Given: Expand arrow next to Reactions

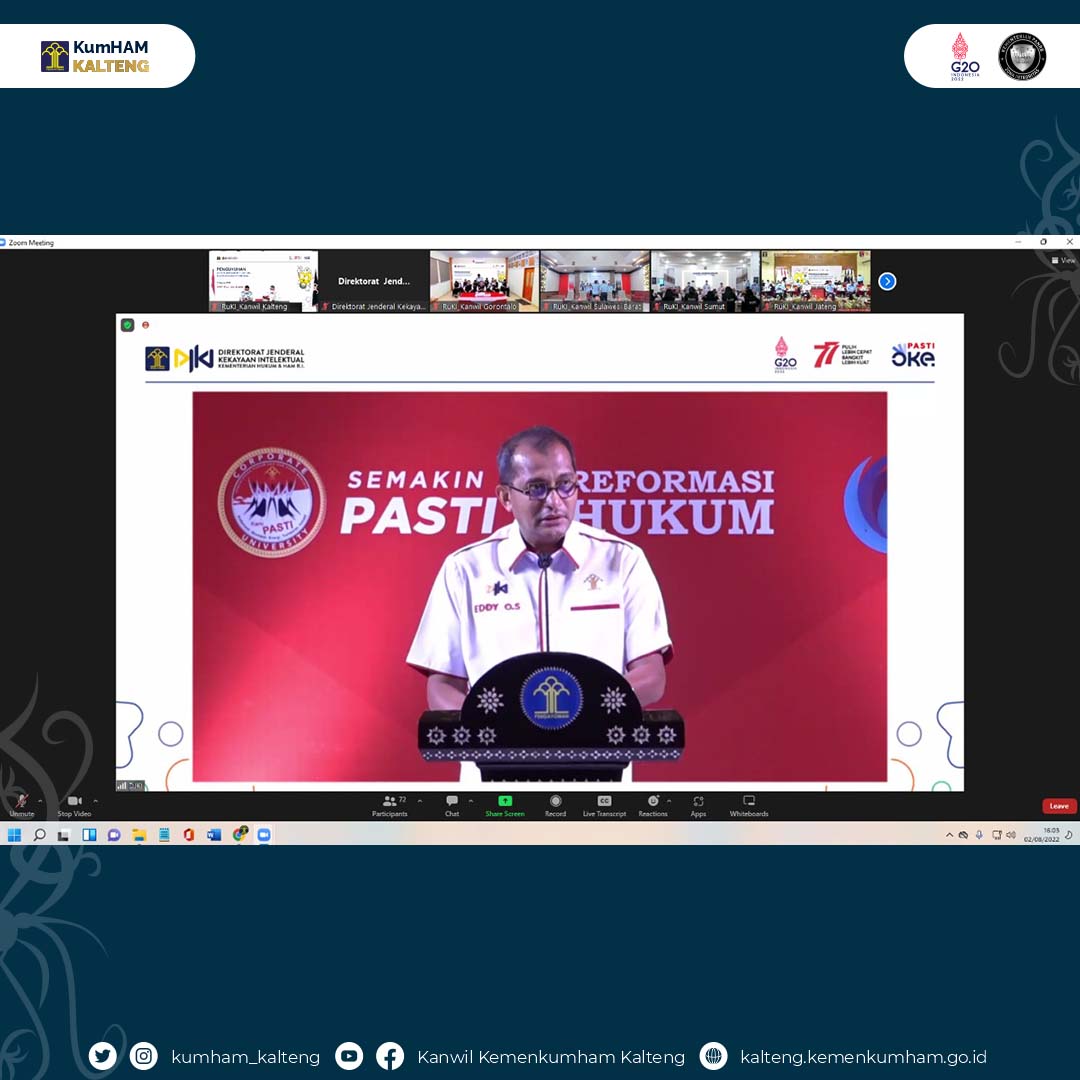Looking at the screenshot, I should pyautogui.click(x=669, y=801).
